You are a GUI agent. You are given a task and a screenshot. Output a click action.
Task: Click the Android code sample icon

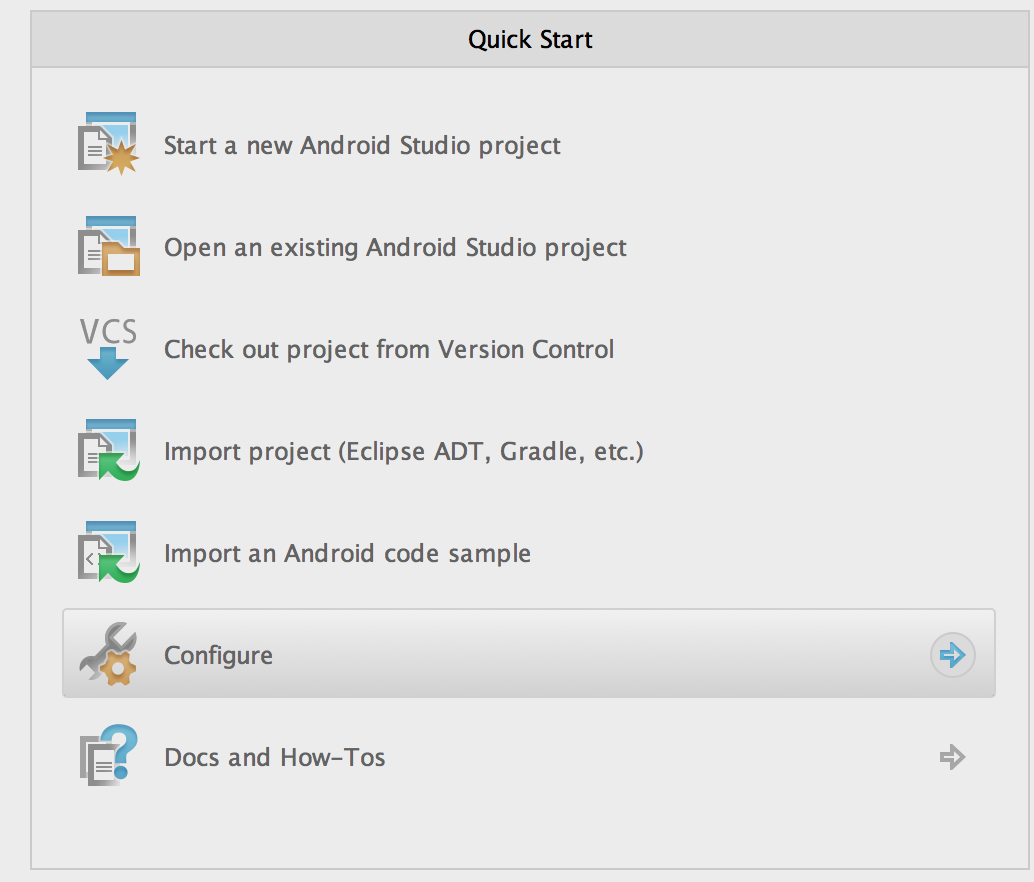pos(108,553)
